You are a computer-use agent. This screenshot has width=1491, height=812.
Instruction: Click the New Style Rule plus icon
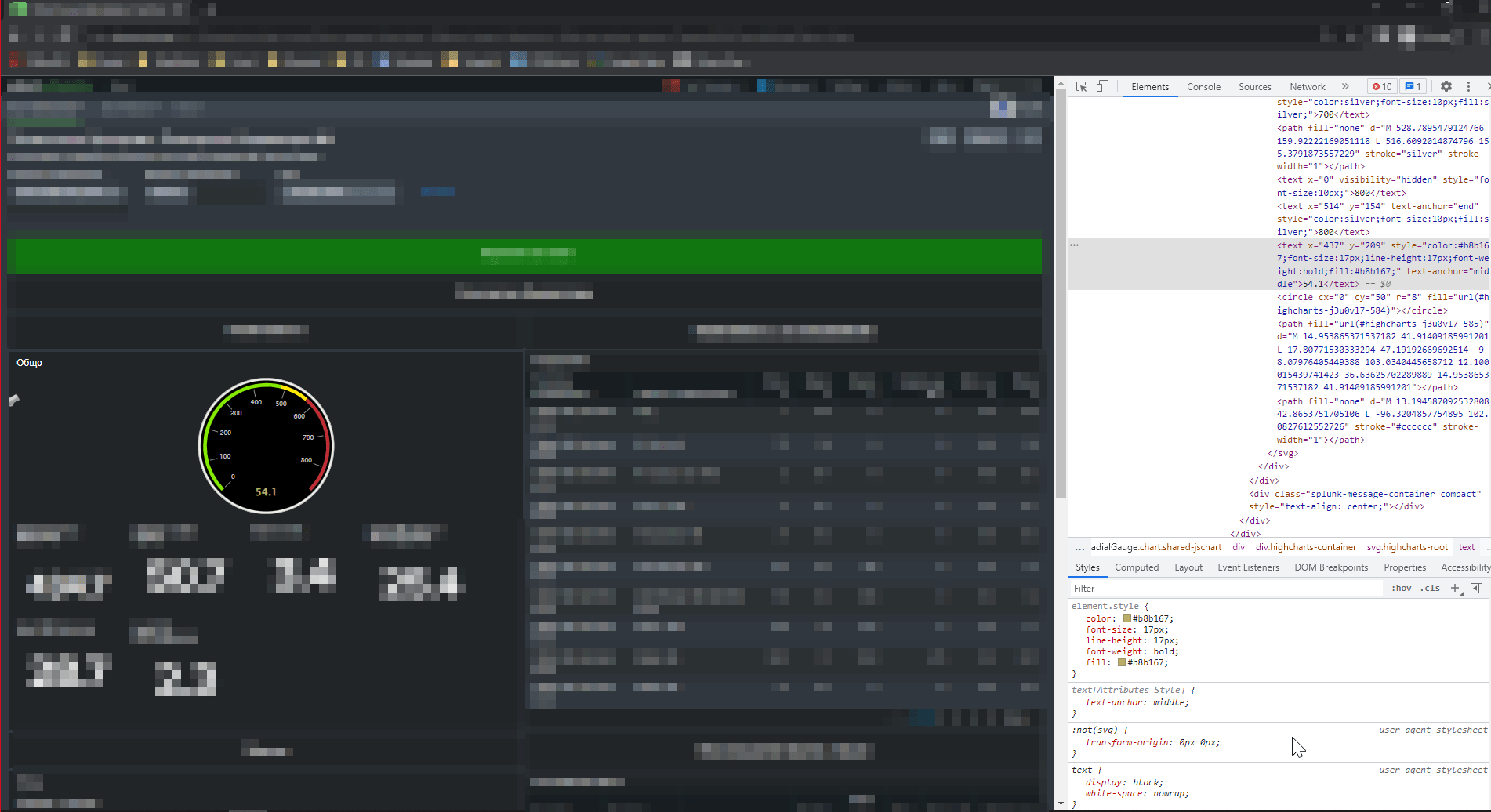(1457, 588)
